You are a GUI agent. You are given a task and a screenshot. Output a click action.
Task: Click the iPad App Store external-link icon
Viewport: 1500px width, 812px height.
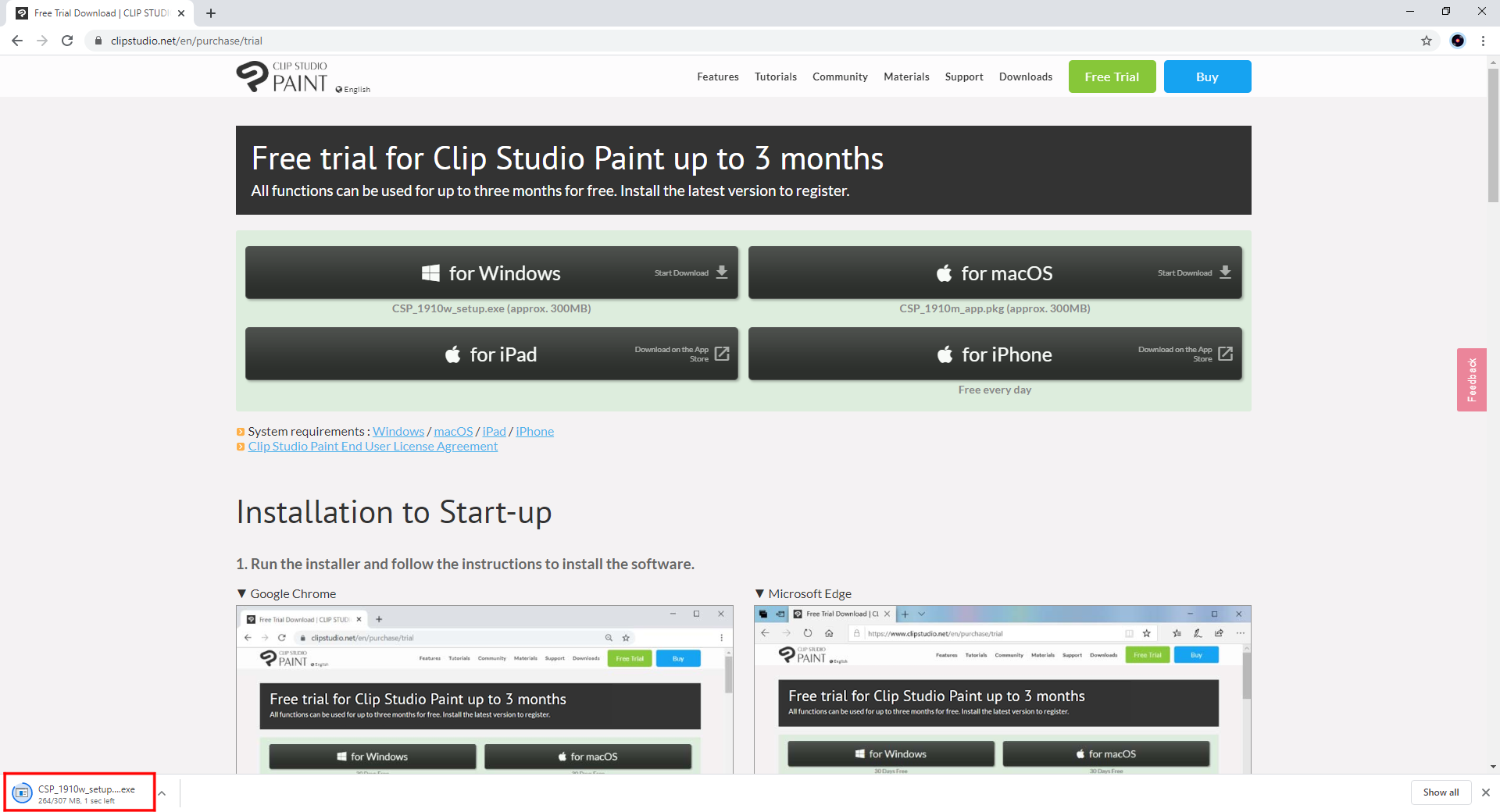(722, 354)
